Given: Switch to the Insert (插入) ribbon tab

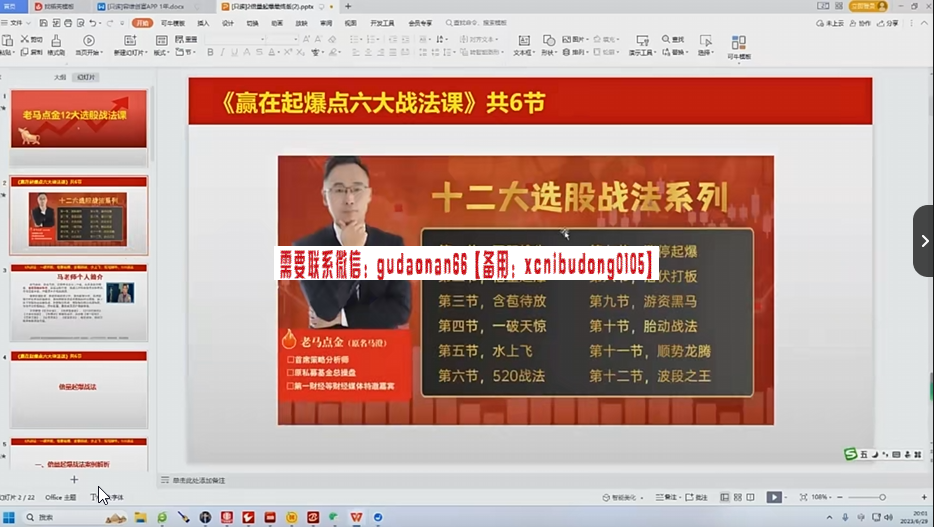Looking at the screenshot, I should point(203,23).
